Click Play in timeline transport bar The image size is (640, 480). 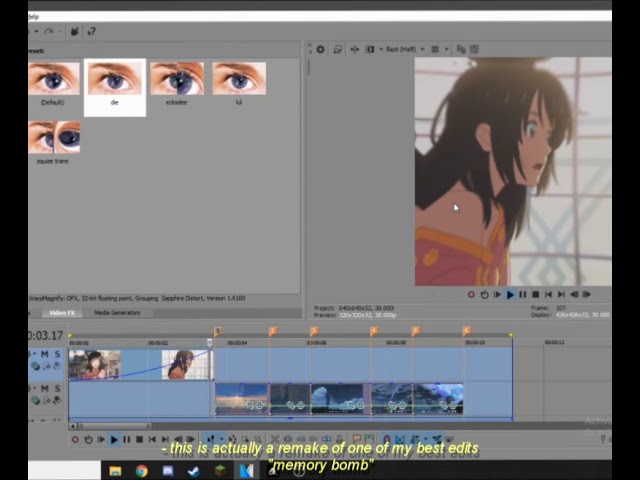pos(114,440)
